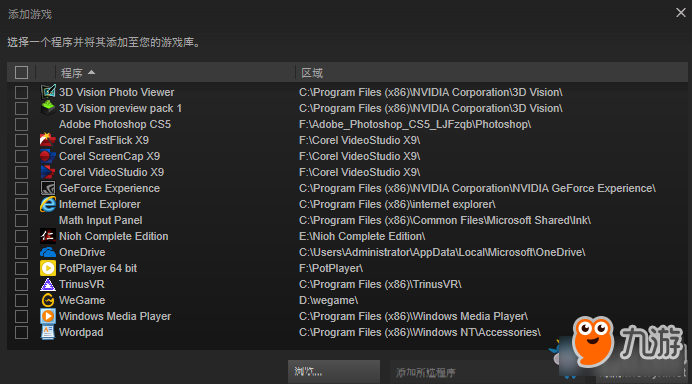Click the Photoshop path F:\Adobe_Photoshop_CS5_LJFzqb\Photoshop\

point(415,124)
